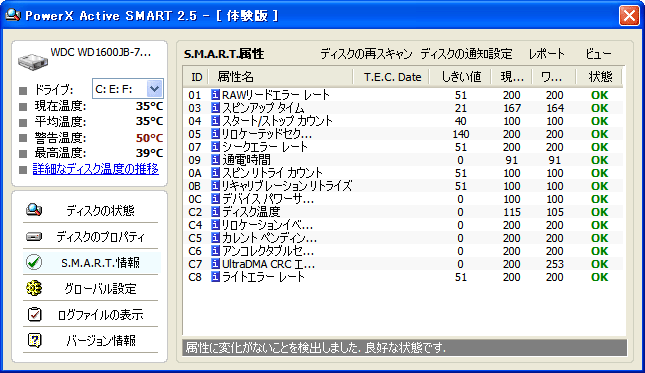Click the ログファイルの表示 clipboard icon
The height and width of the screenshot is (373, 645).
[34, 314]
